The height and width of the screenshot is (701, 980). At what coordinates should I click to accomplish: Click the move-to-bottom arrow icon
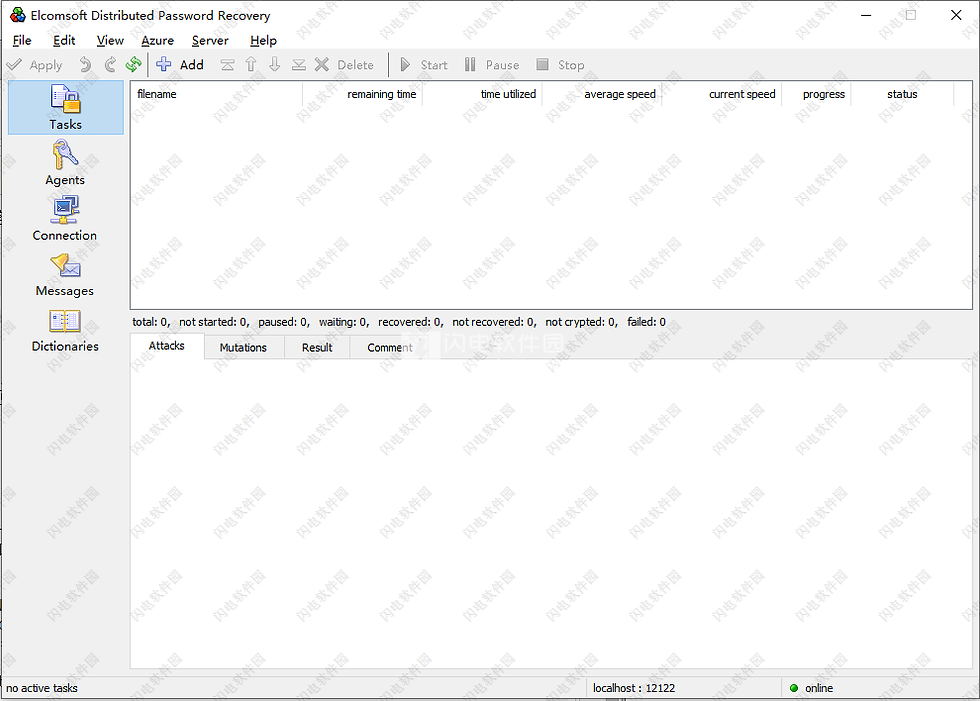[299, 65]
